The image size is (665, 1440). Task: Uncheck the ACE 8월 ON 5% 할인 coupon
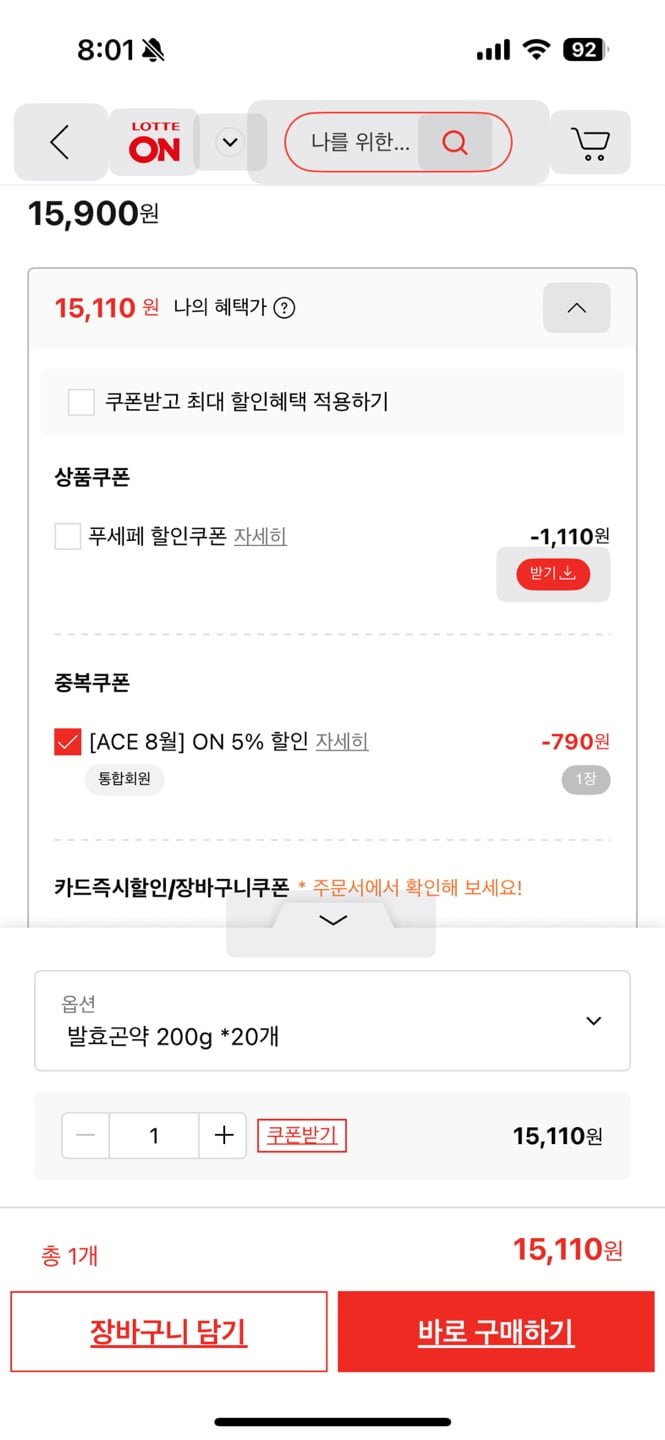click(68, 742)
